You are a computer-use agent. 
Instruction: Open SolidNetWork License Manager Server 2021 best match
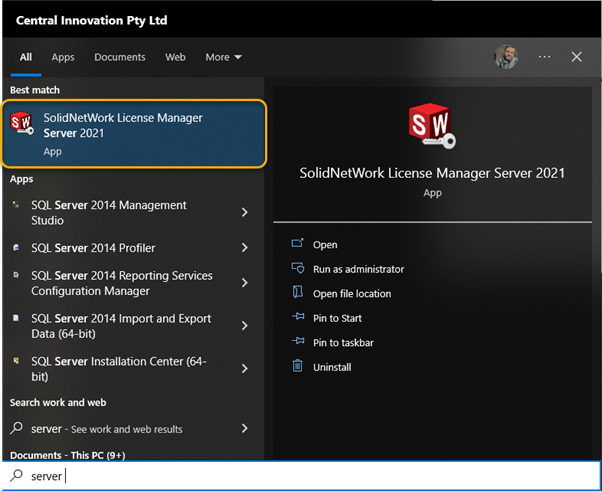point(134,134)
